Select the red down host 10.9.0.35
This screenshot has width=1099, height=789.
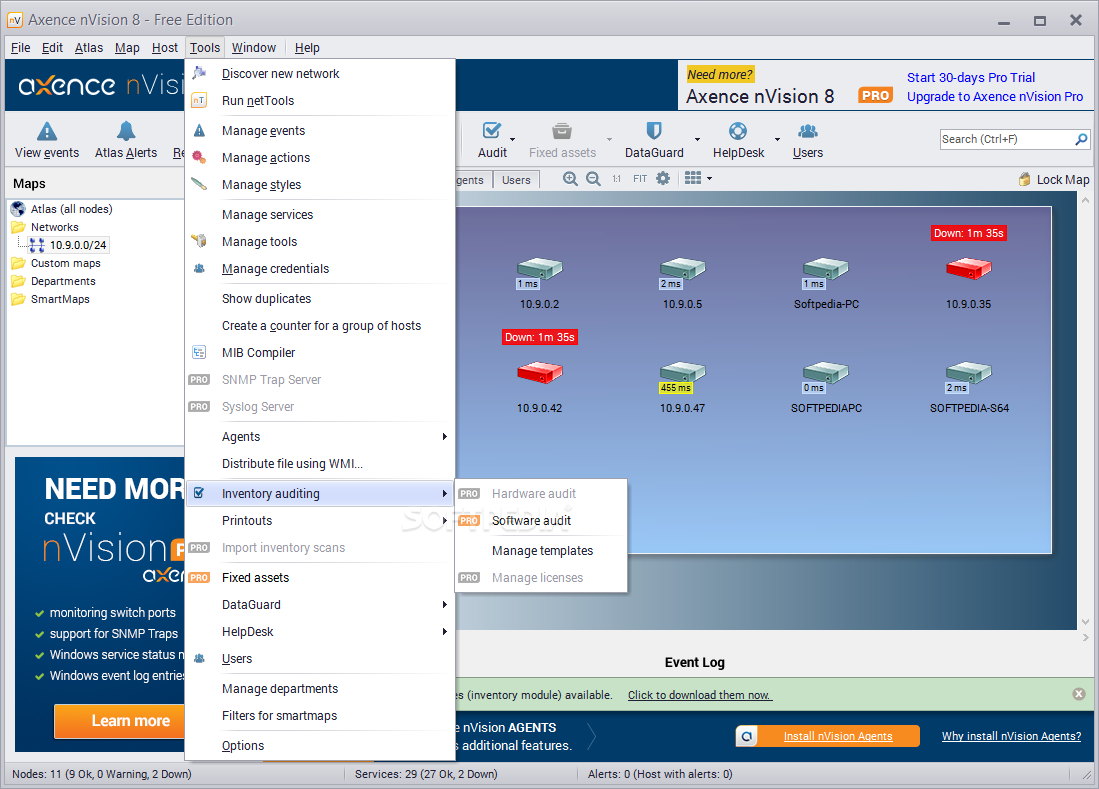tap(969, 269)
